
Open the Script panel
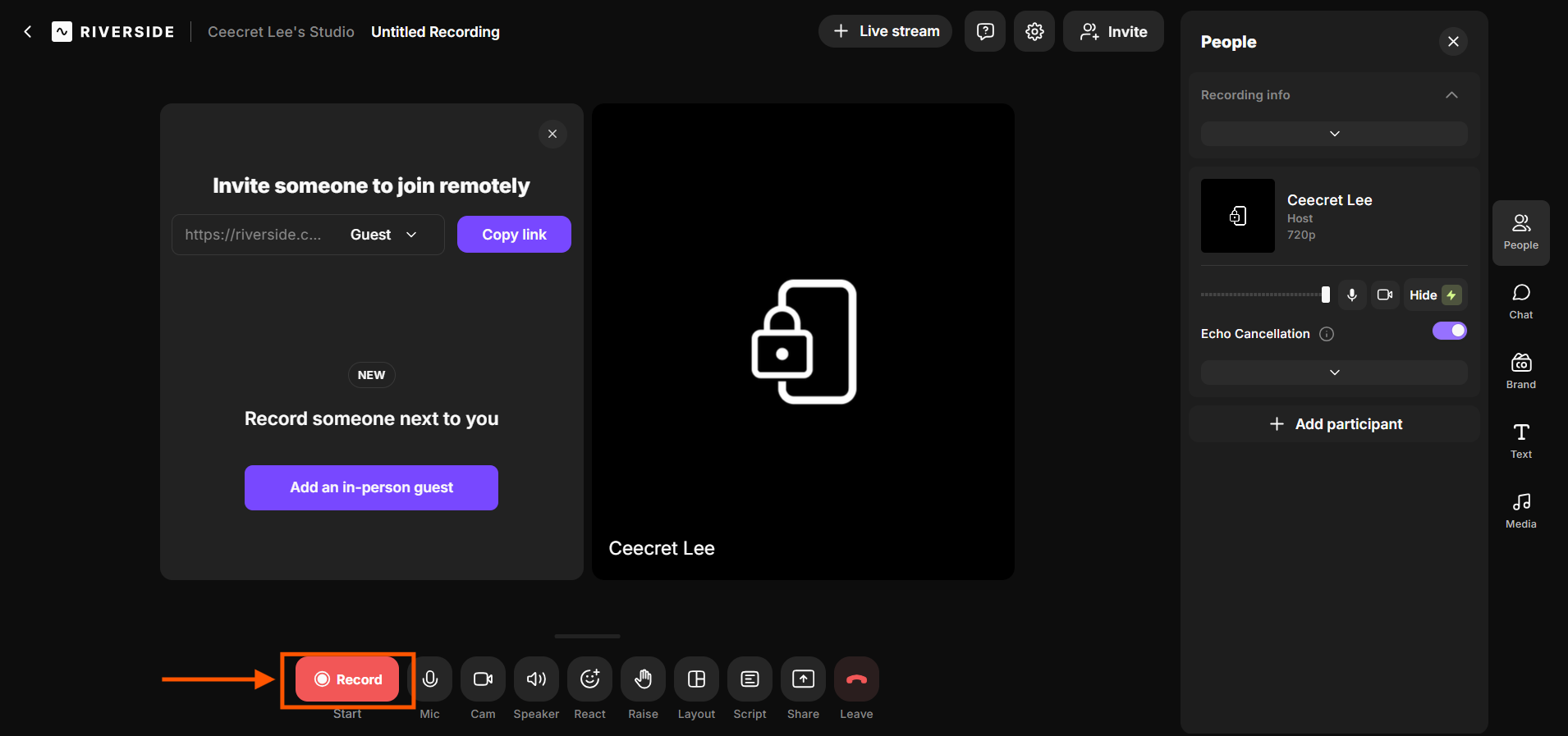coord(750,679)
